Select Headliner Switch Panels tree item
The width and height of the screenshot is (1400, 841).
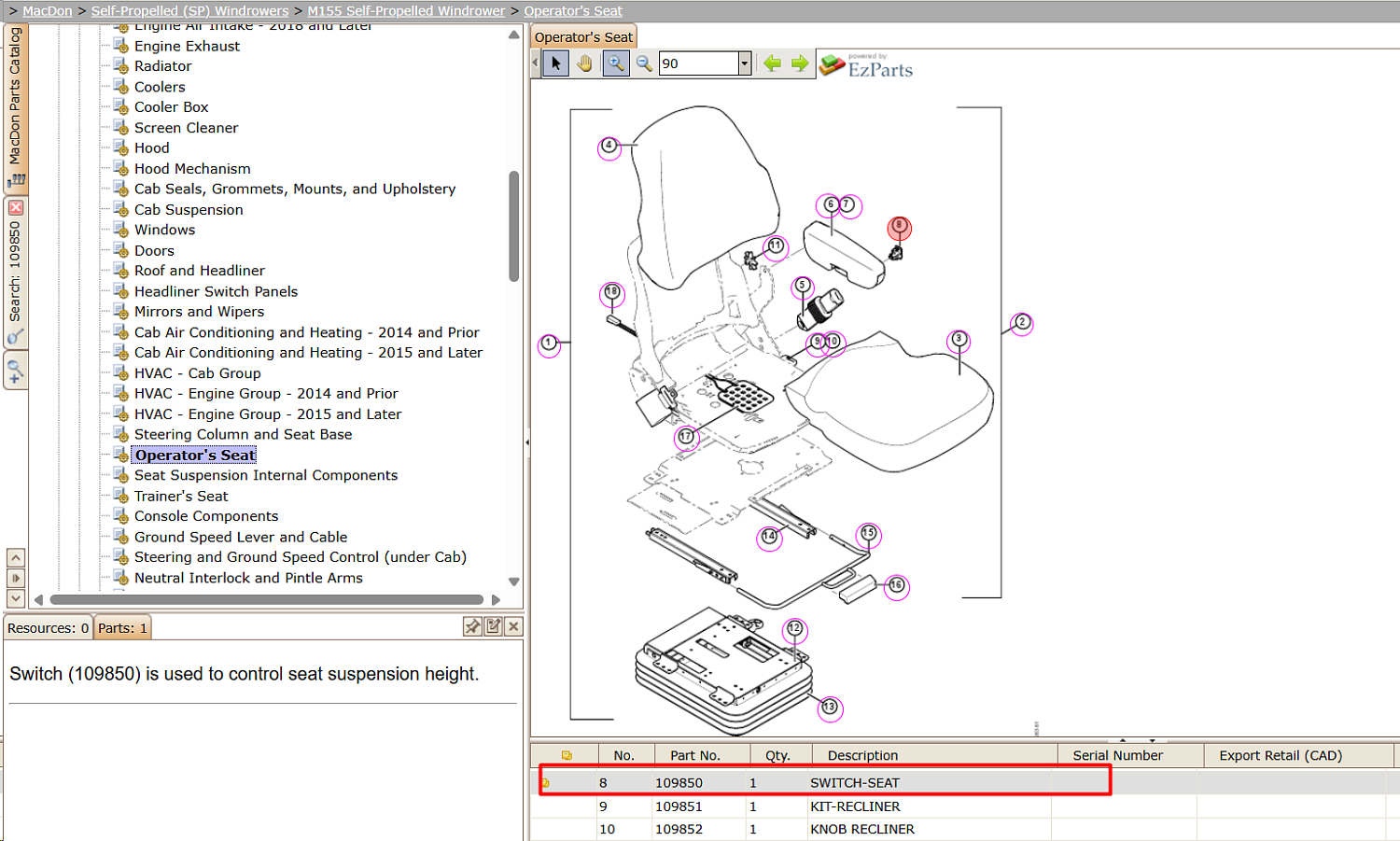point(216,291)
